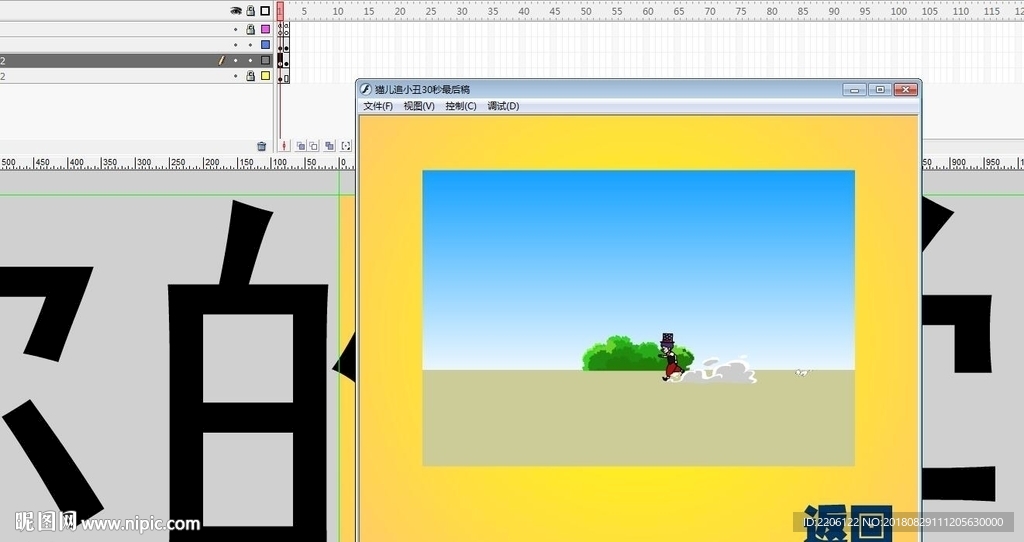Click the lock all layers padlock header icon
Screen dimensions: 1024x542
point(250,10)
